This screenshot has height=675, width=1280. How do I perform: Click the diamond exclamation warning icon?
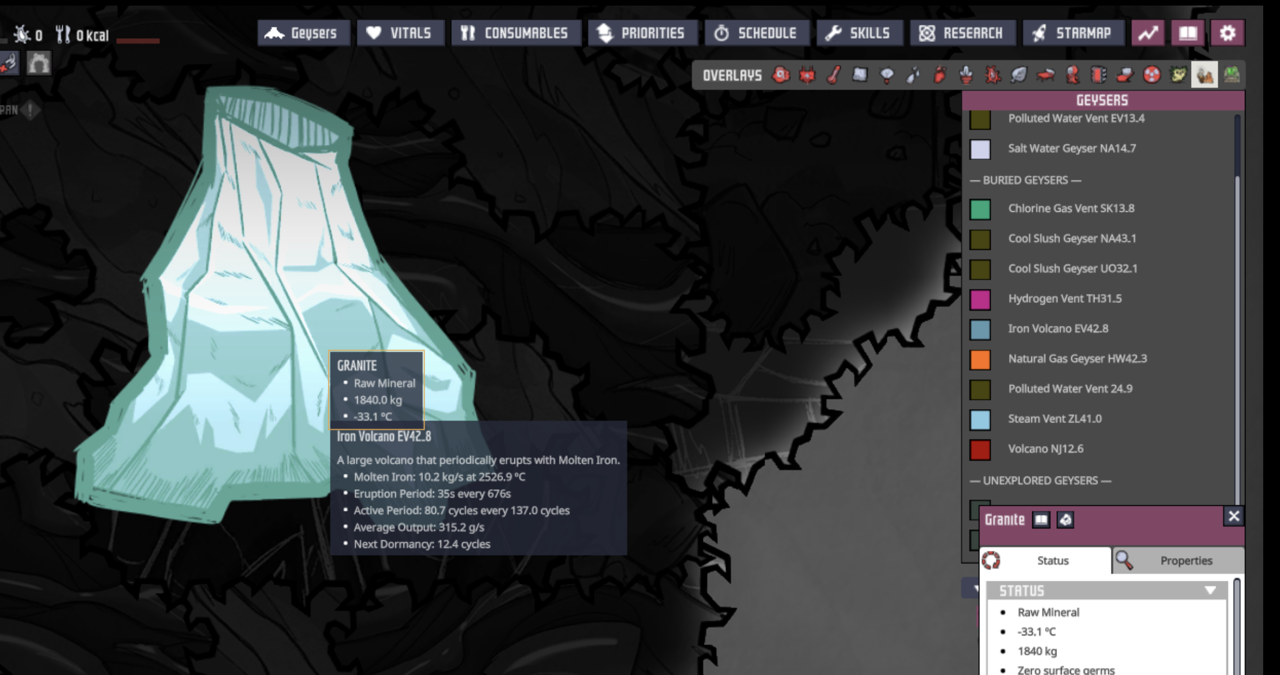[31, 110]
